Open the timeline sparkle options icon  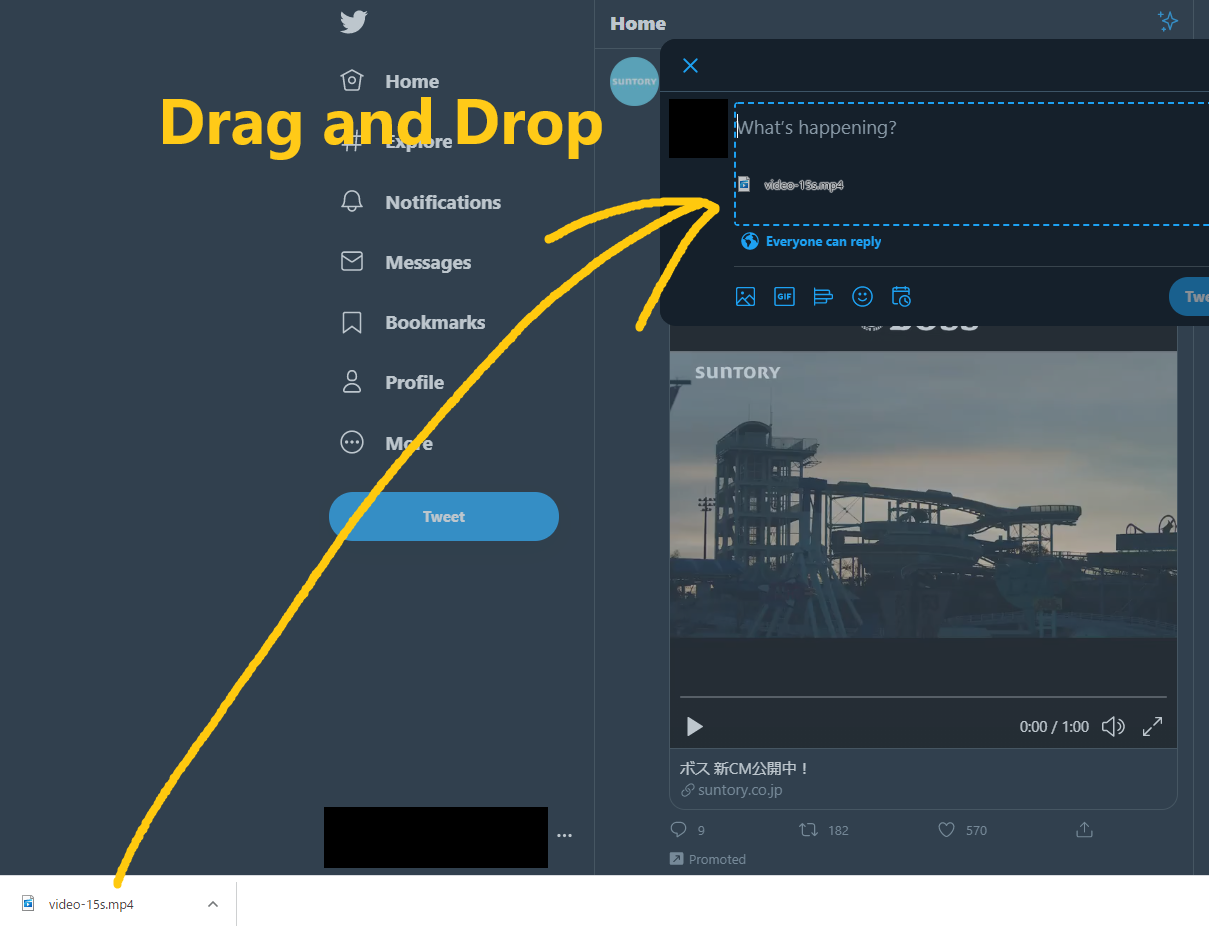click(1168, 20)
